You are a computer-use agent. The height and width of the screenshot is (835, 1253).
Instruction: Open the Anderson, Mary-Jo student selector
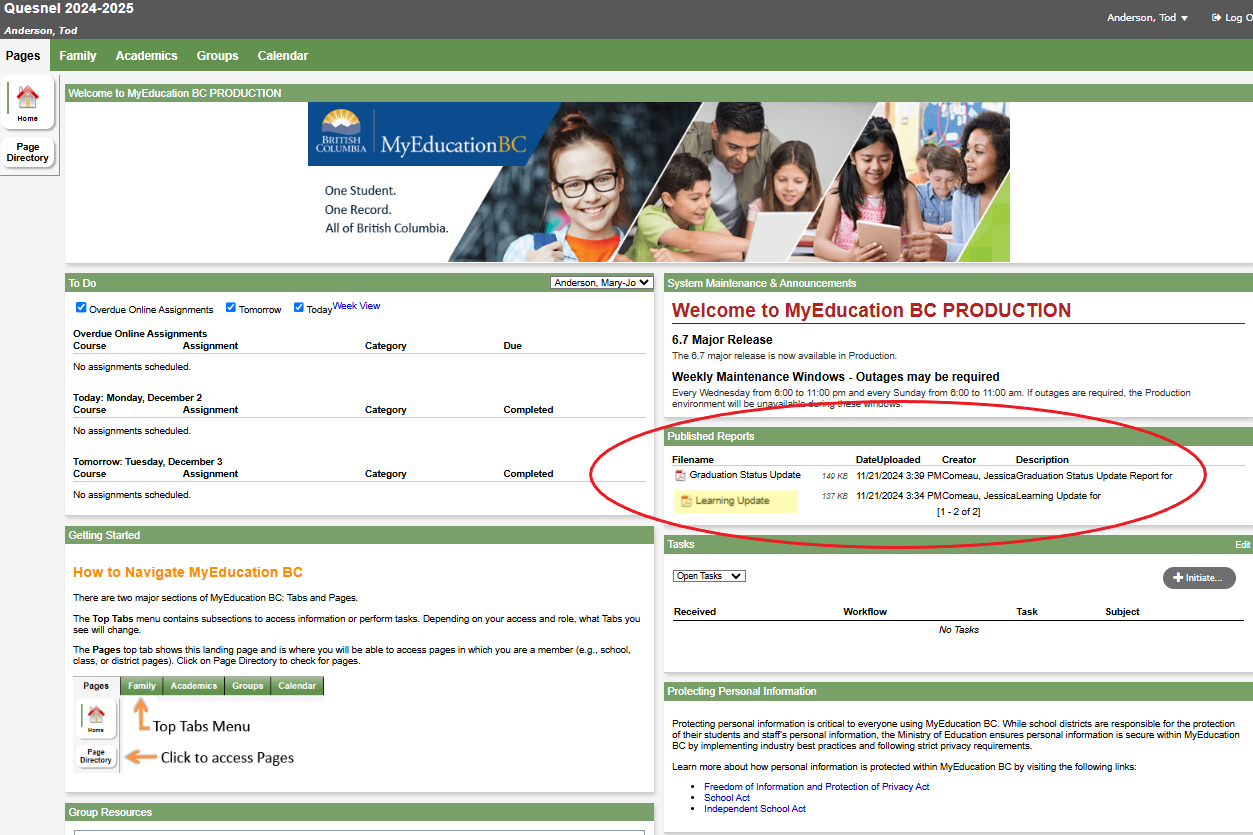pyautogui.click(x=601, y=282)
